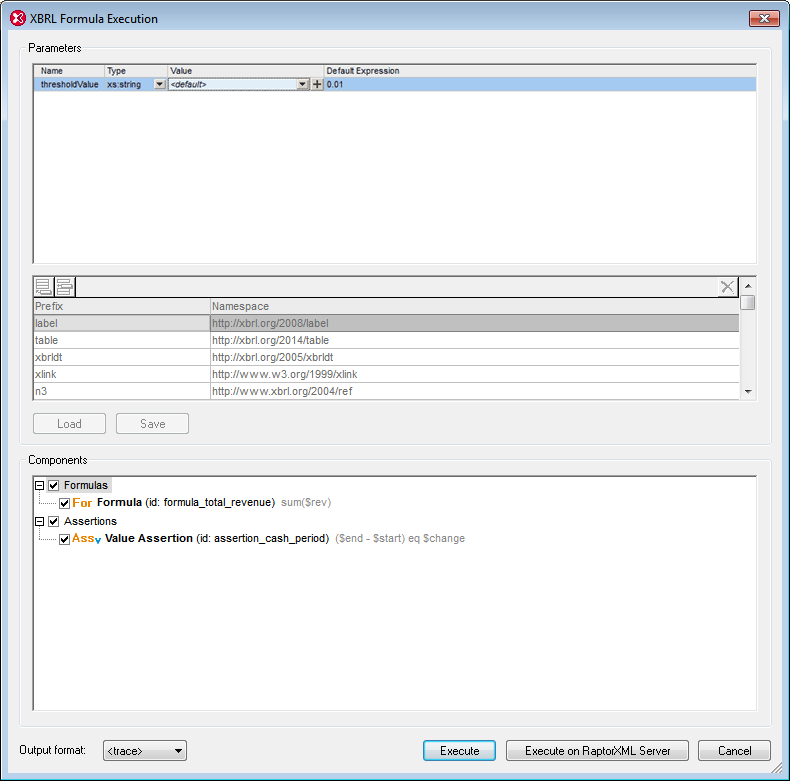Click the Execute button

click(x=460, y=751)
